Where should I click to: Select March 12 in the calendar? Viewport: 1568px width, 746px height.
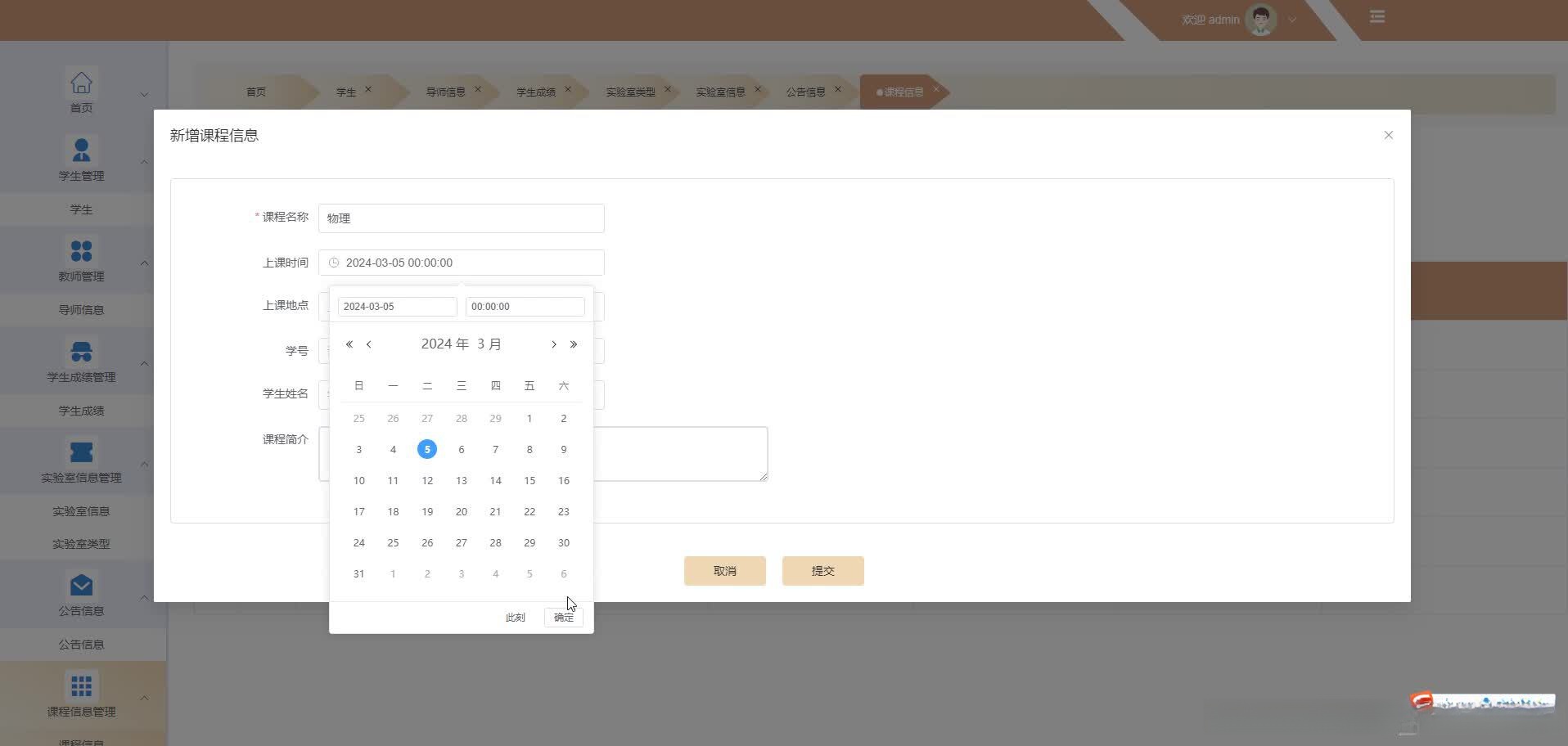427,480
